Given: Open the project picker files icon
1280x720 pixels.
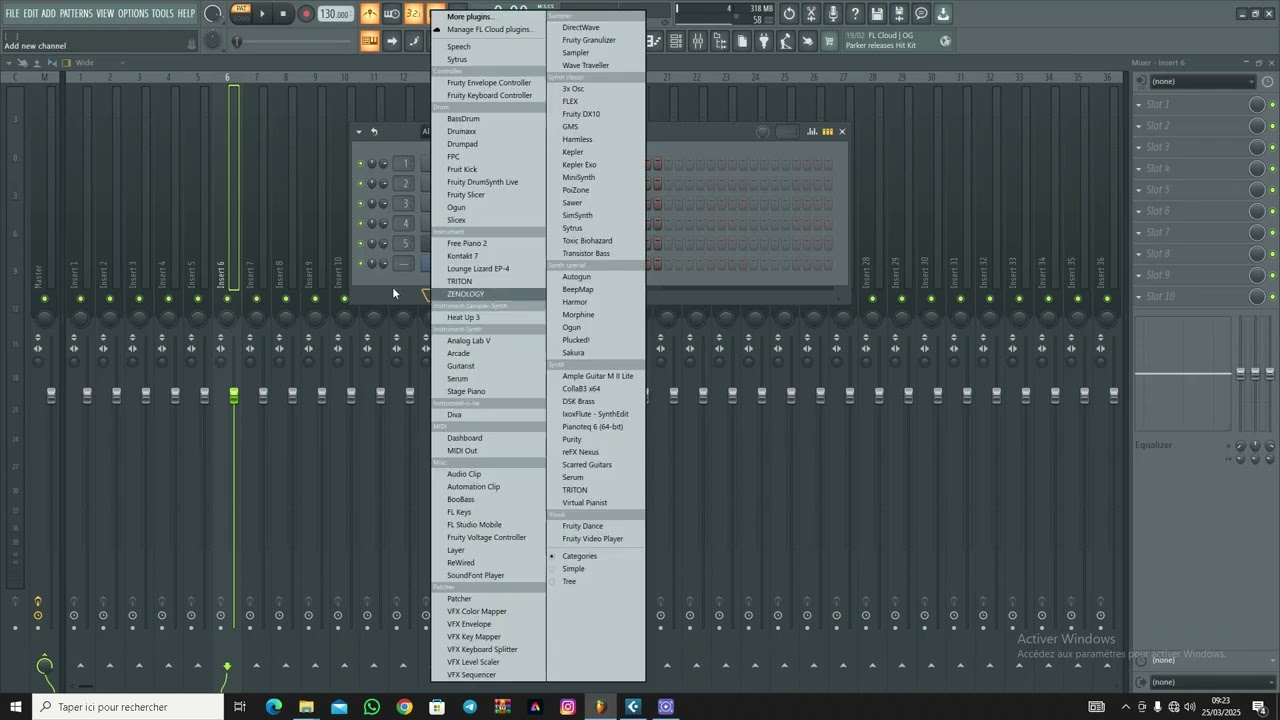Looking at the screenshot, I should click(x=742, y=41).
